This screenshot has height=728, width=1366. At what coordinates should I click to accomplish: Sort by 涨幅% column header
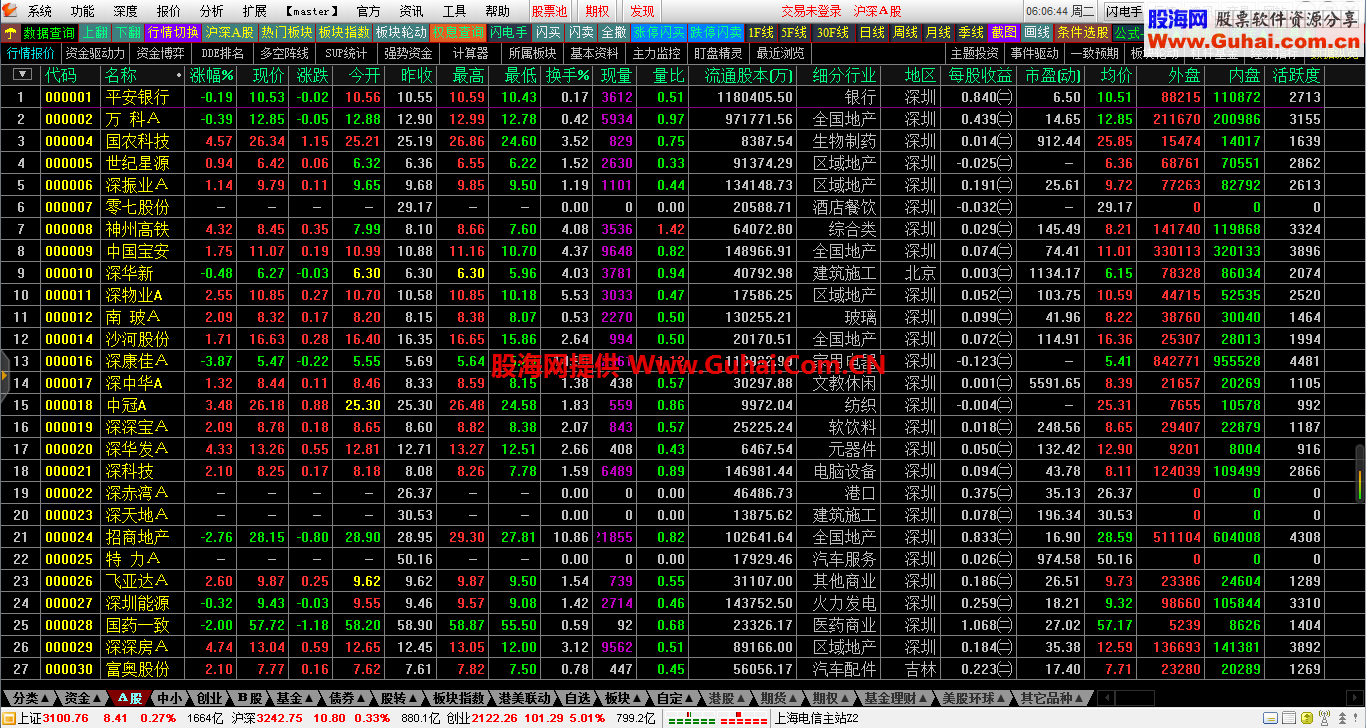[x=212, y=75]
